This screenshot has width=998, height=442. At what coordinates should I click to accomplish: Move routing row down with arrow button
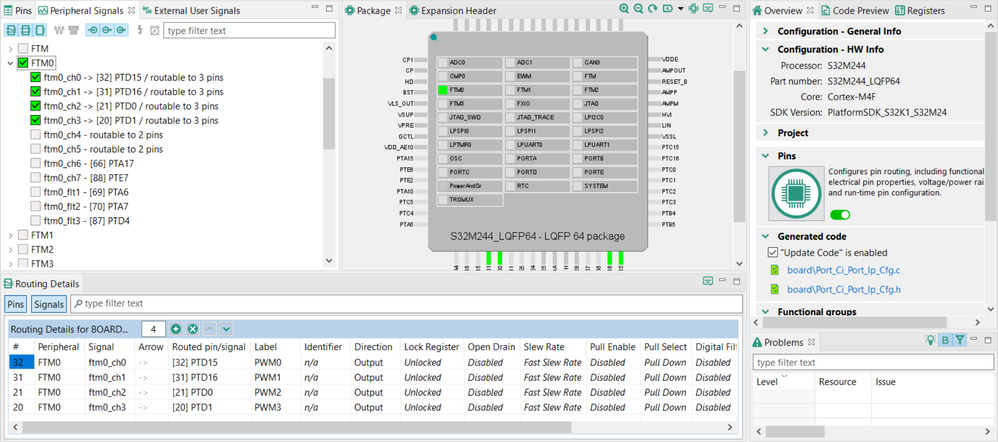(226, 329)
